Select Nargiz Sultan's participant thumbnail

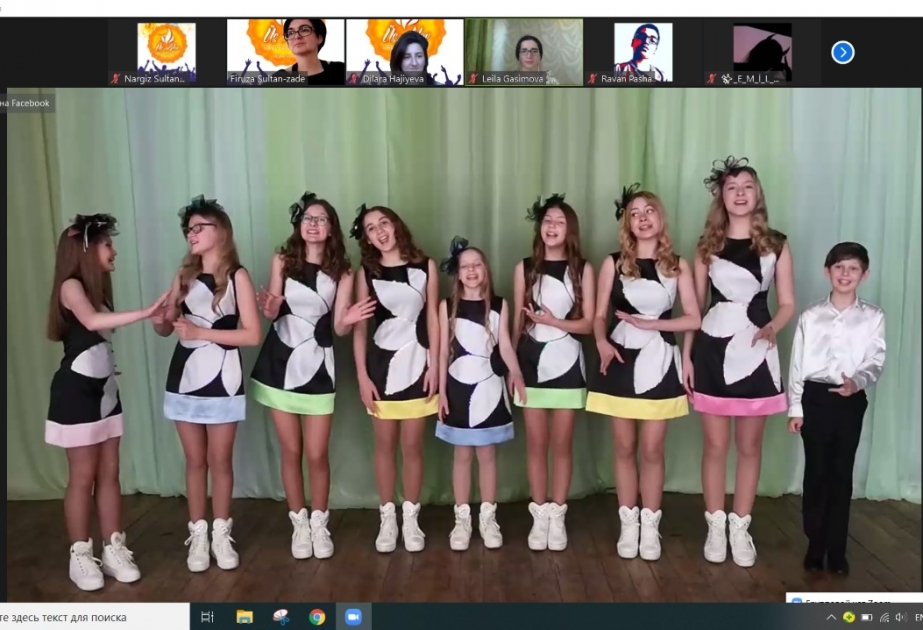pyautogui.click(x=167, y=52)
